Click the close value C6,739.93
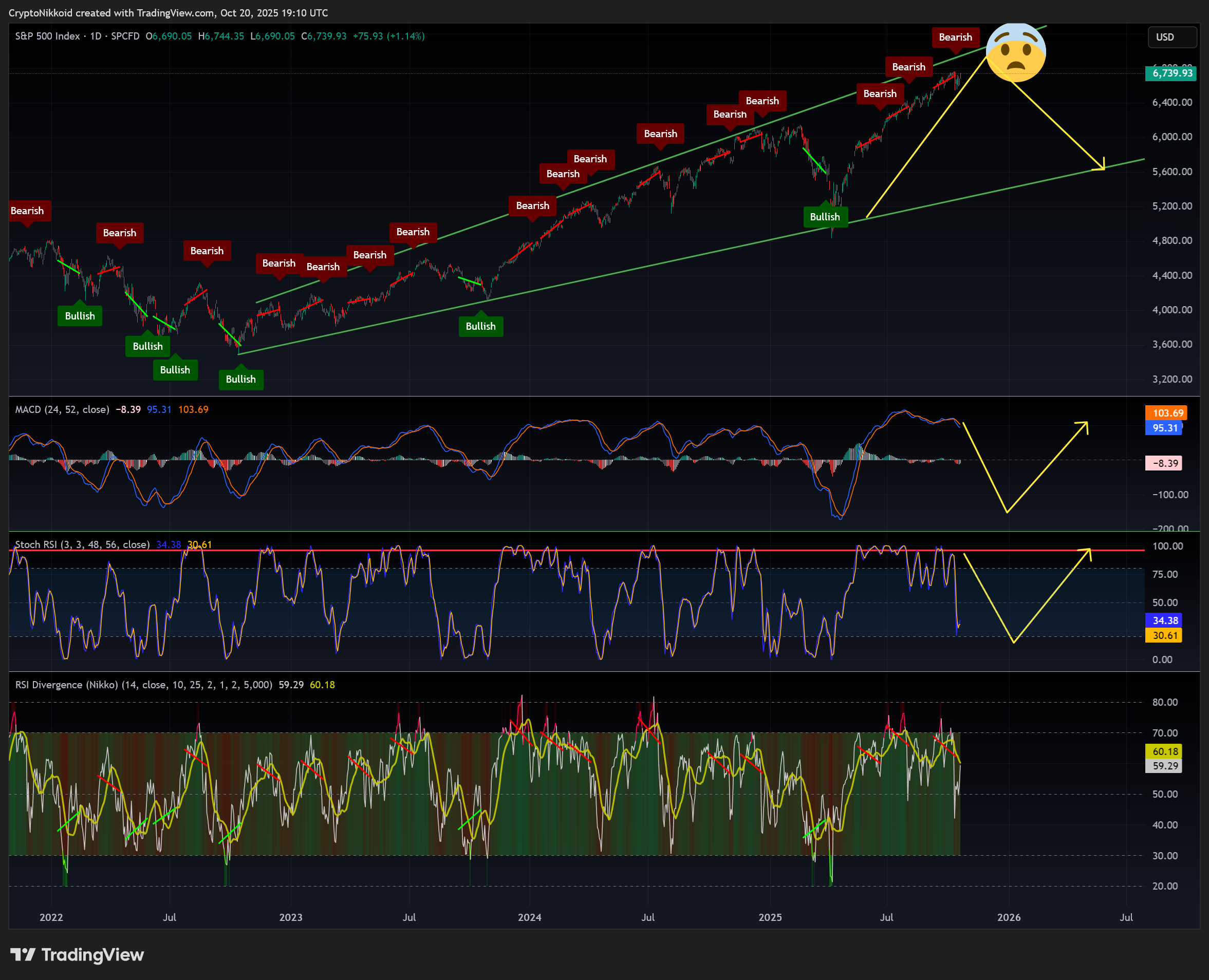Image resolution: width=1209 pixels, height=980 pixels. click(x=324, y=36)
